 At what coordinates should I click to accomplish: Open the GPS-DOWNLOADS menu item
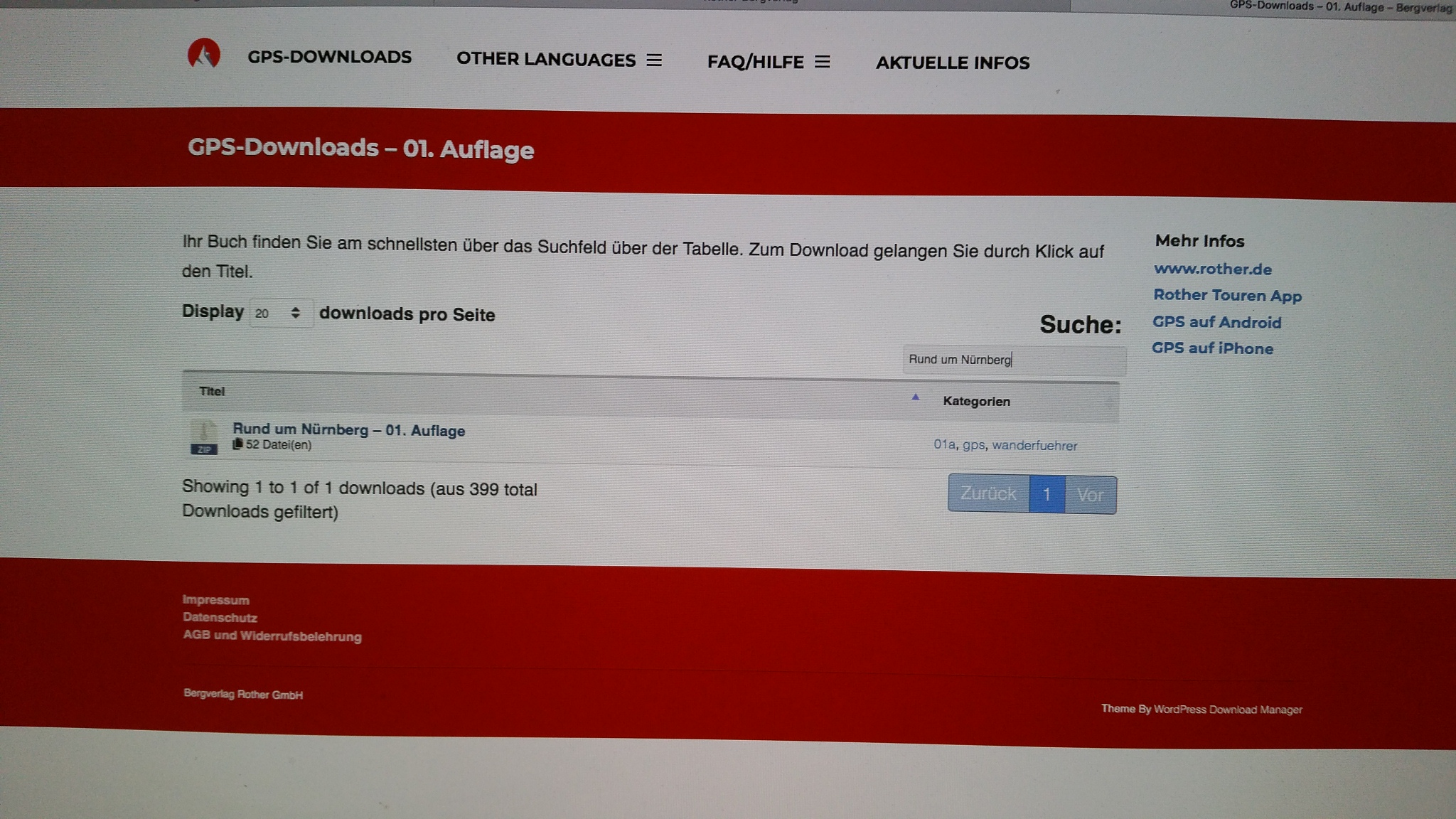click(x=329, y=57)
